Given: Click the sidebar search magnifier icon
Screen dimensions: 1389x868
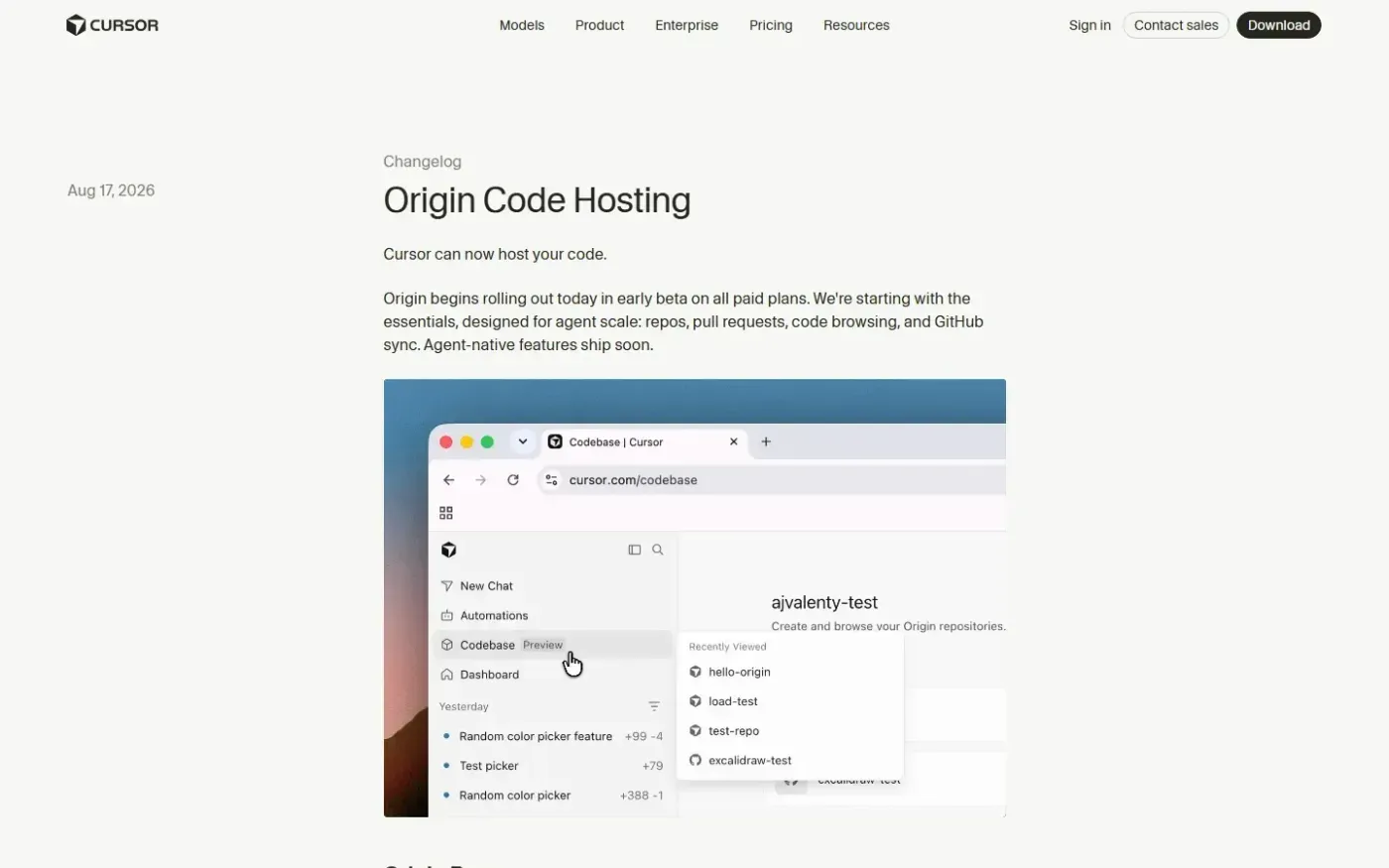Looking at the screenshot, I should (658, 550).
